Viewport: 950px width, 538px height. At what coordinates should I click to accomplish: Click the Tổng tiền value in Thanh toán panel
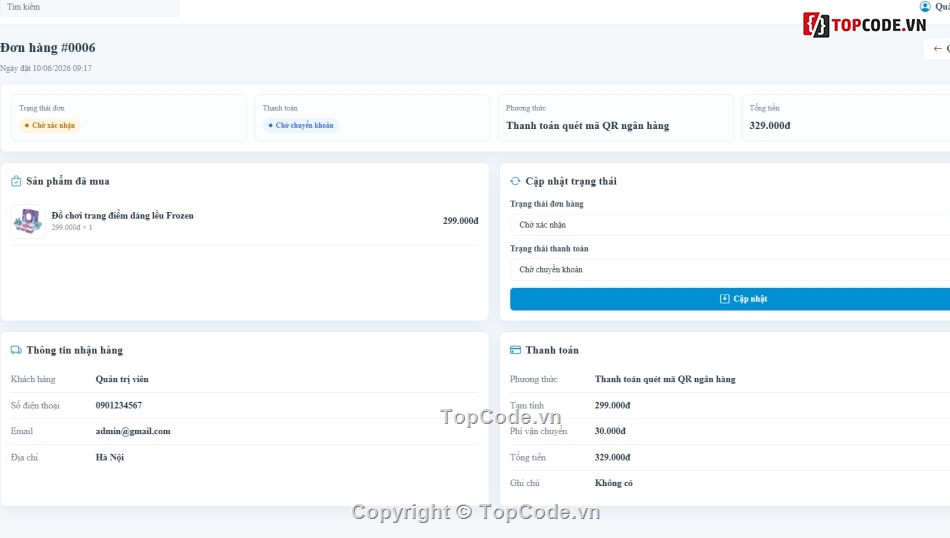pyautogui.click(x=613, y=457)
